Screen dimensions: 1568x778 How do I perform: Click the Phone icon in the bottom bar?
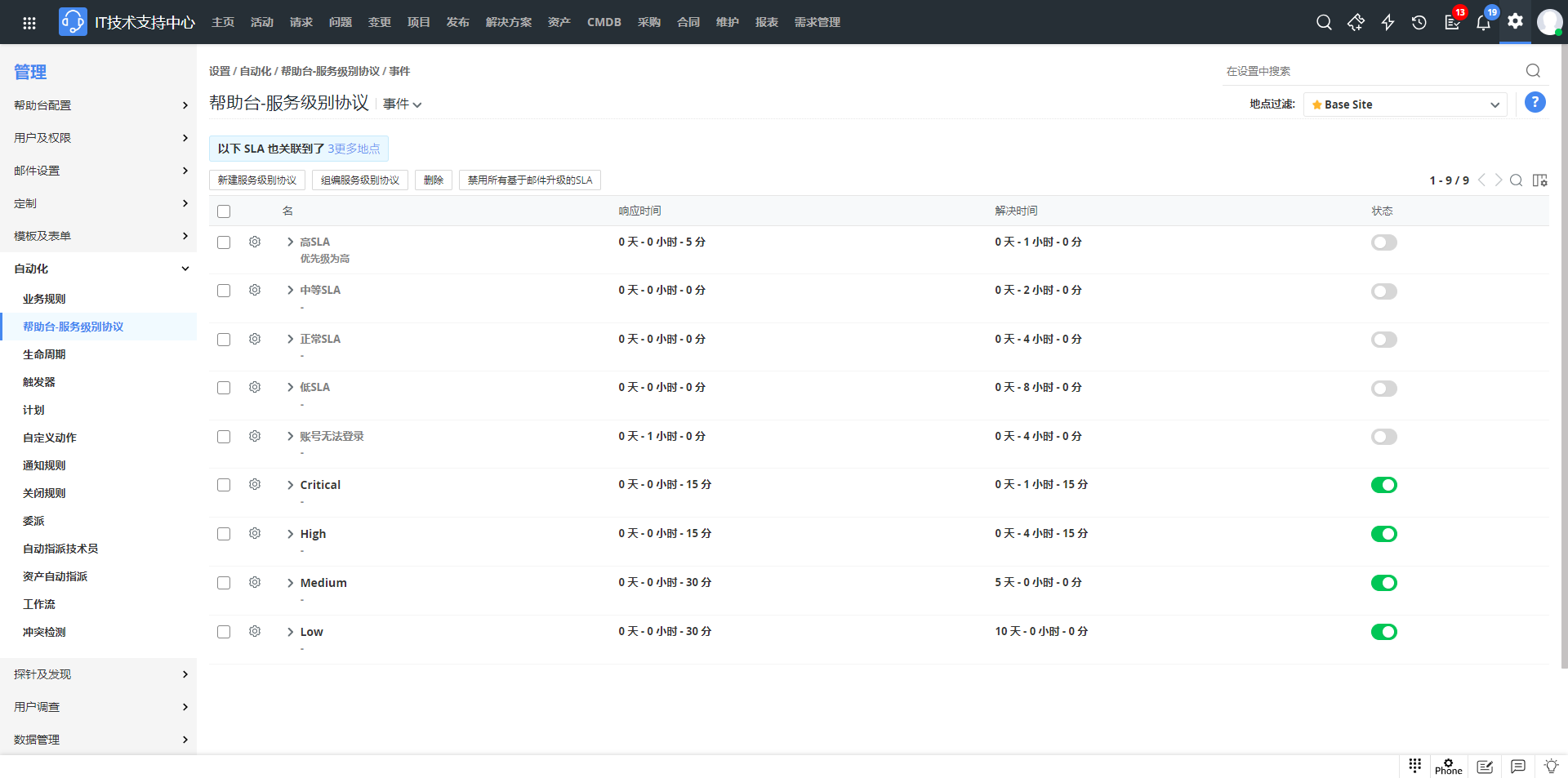tap(1449, 767)
